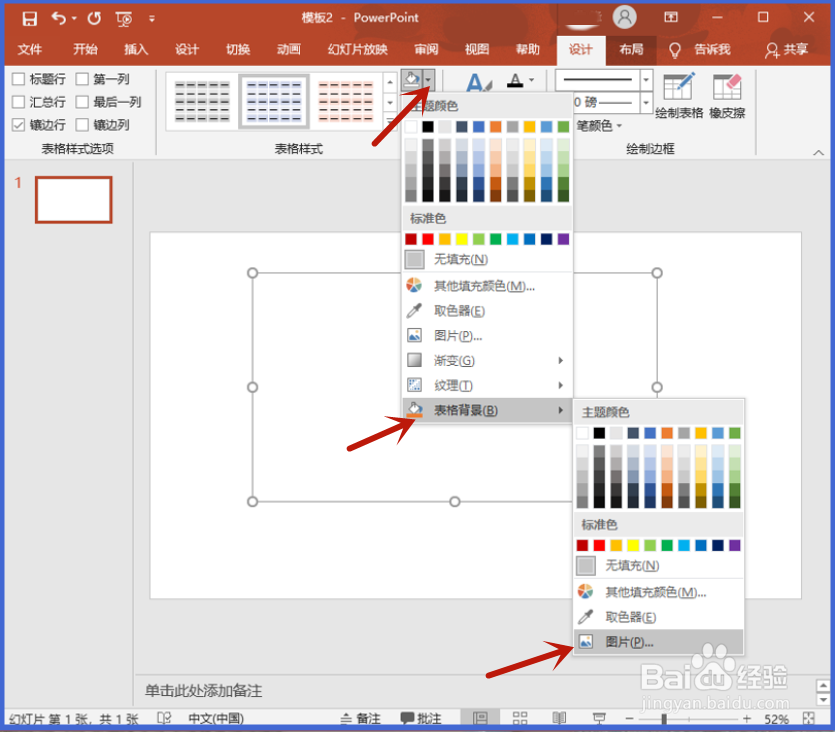Viewport: 835px width, 732px height.
Task: Open the File (文件) tab
Action: pos(29,50)
